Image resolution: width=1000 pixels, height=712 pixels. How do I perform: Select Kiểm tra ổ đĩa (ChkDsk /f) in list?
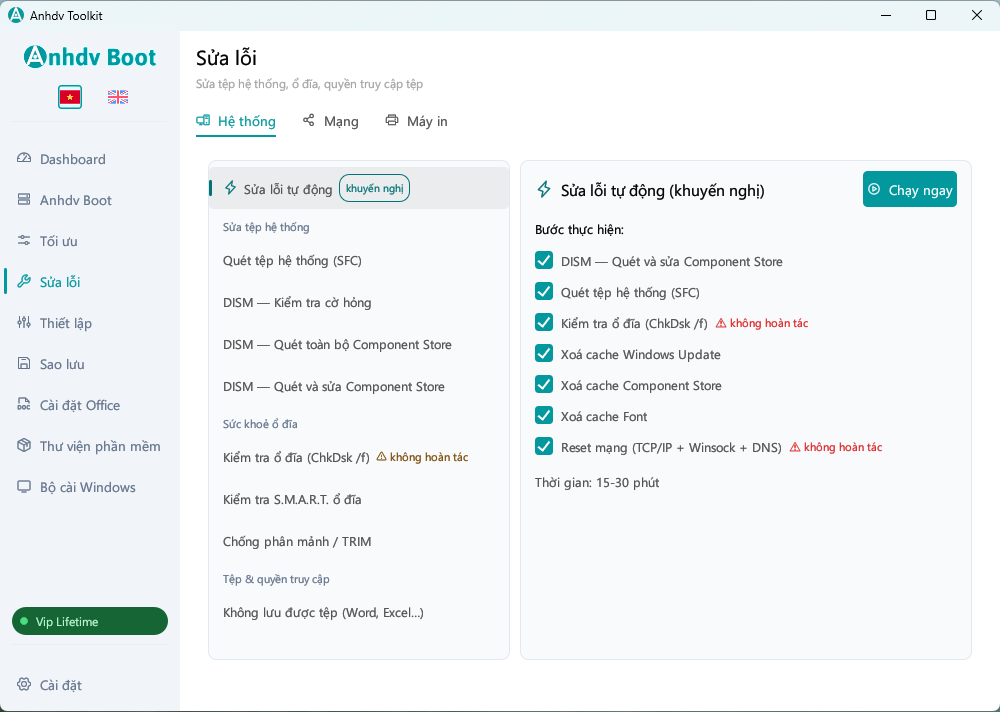click(359, 457)
